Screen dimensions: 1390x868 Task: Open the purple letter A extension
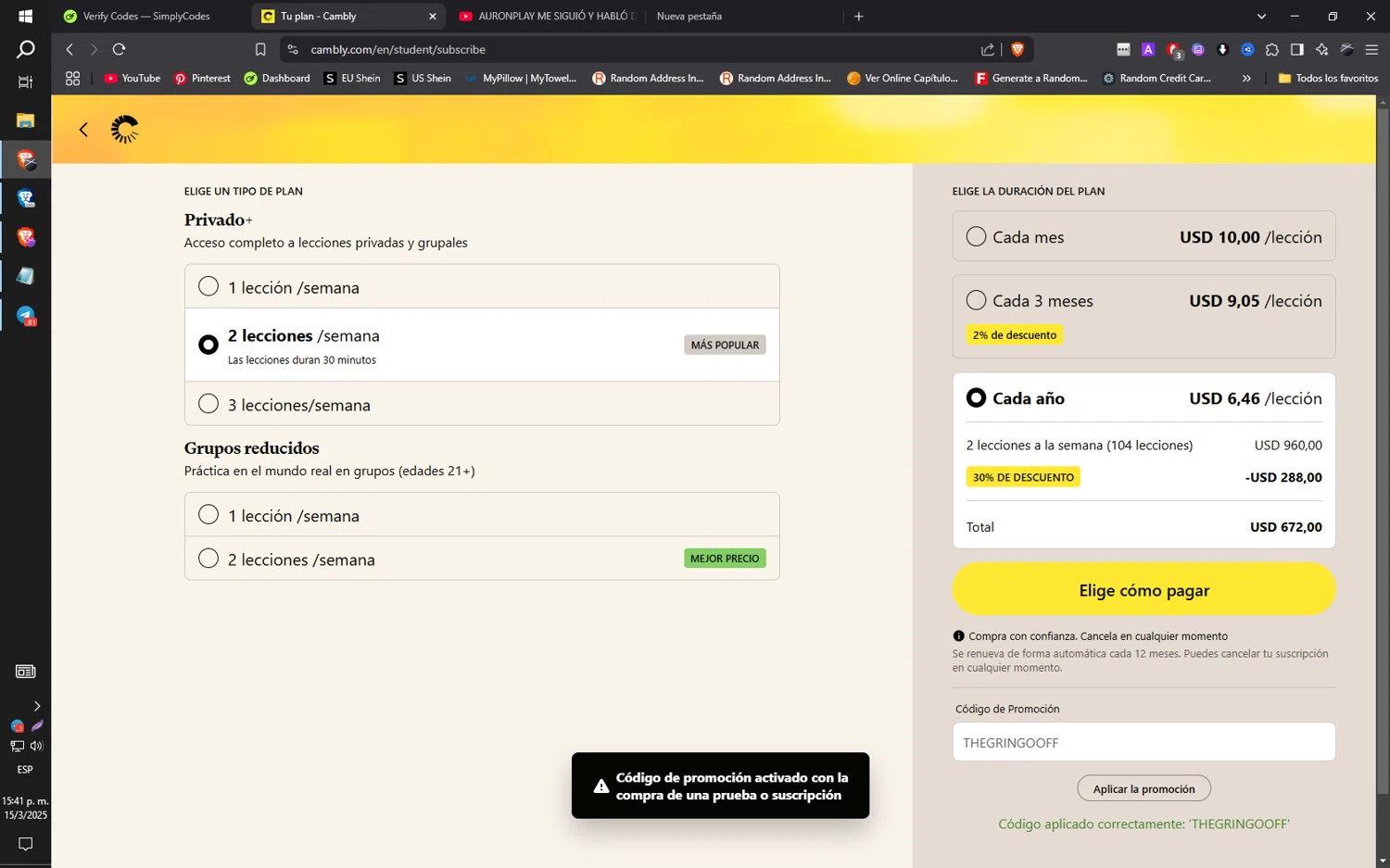coord(1148,49)
